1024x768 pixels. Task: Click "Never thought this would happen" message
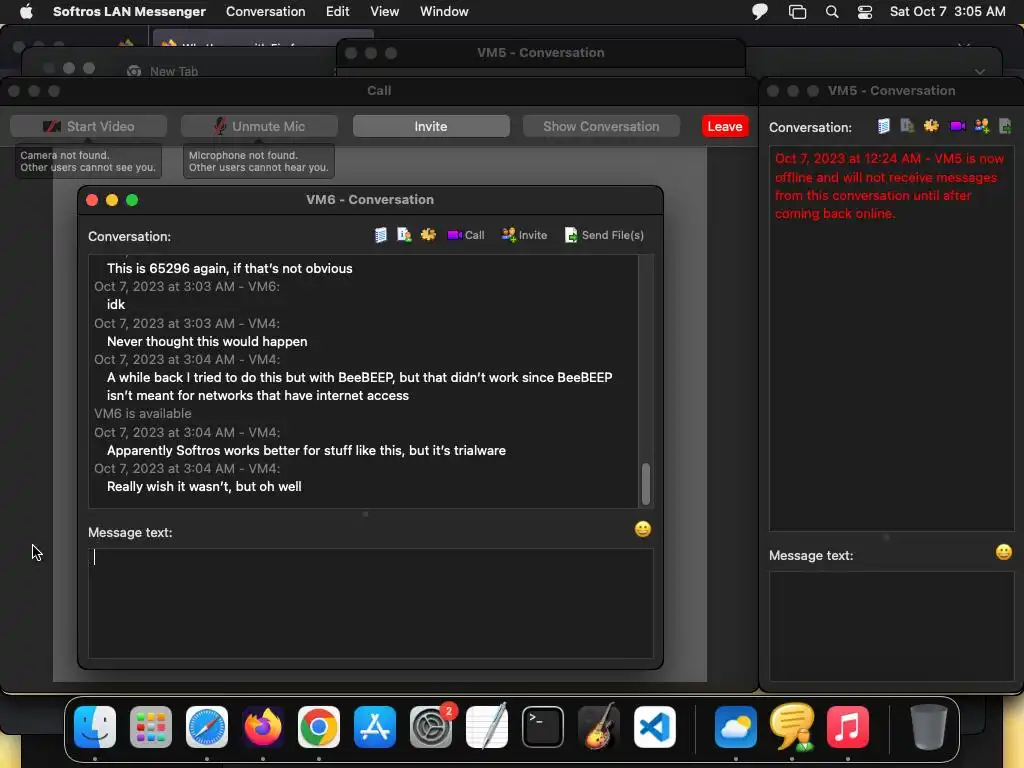pyautogui.click(x=207, y=342)
